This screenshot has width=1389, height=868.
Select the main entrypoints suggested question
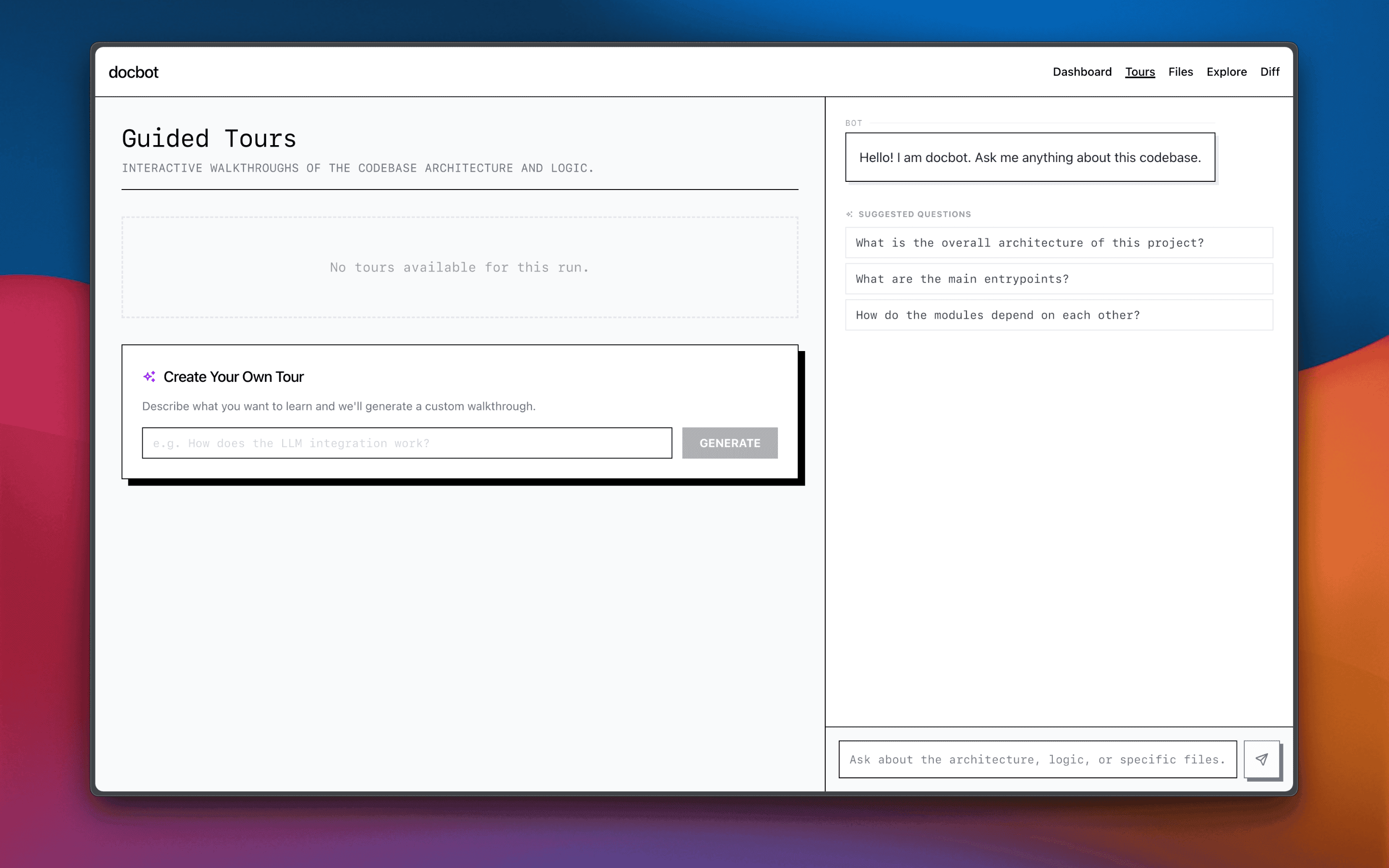pos(1059,279)
